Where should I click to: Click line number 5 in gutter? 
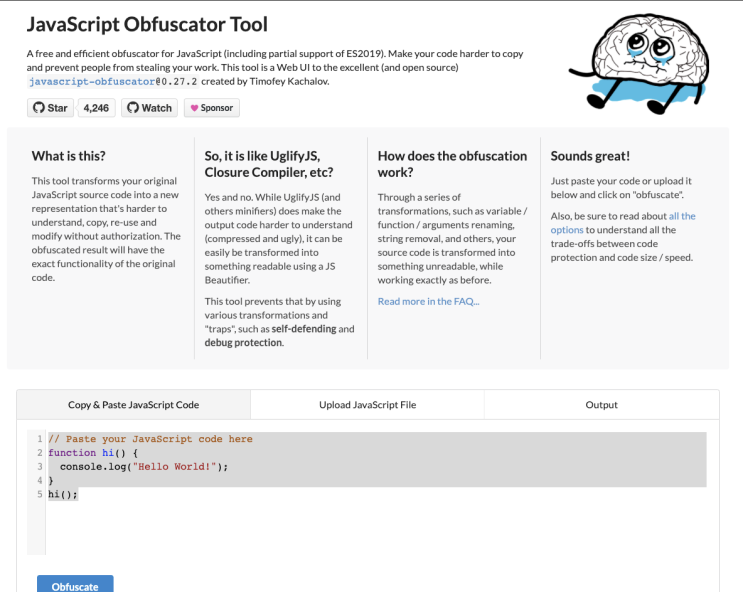tap(40, 494)
